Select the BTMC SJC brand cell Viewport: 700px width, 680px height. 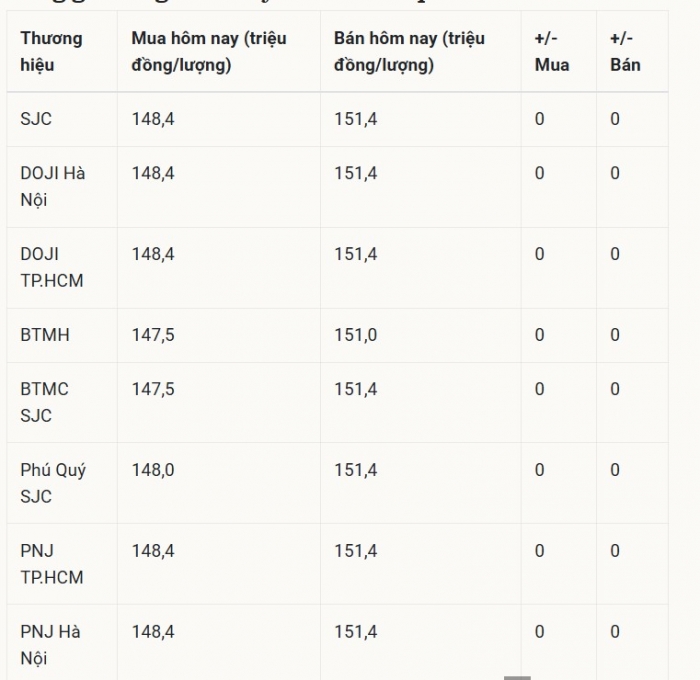(62, 402)
